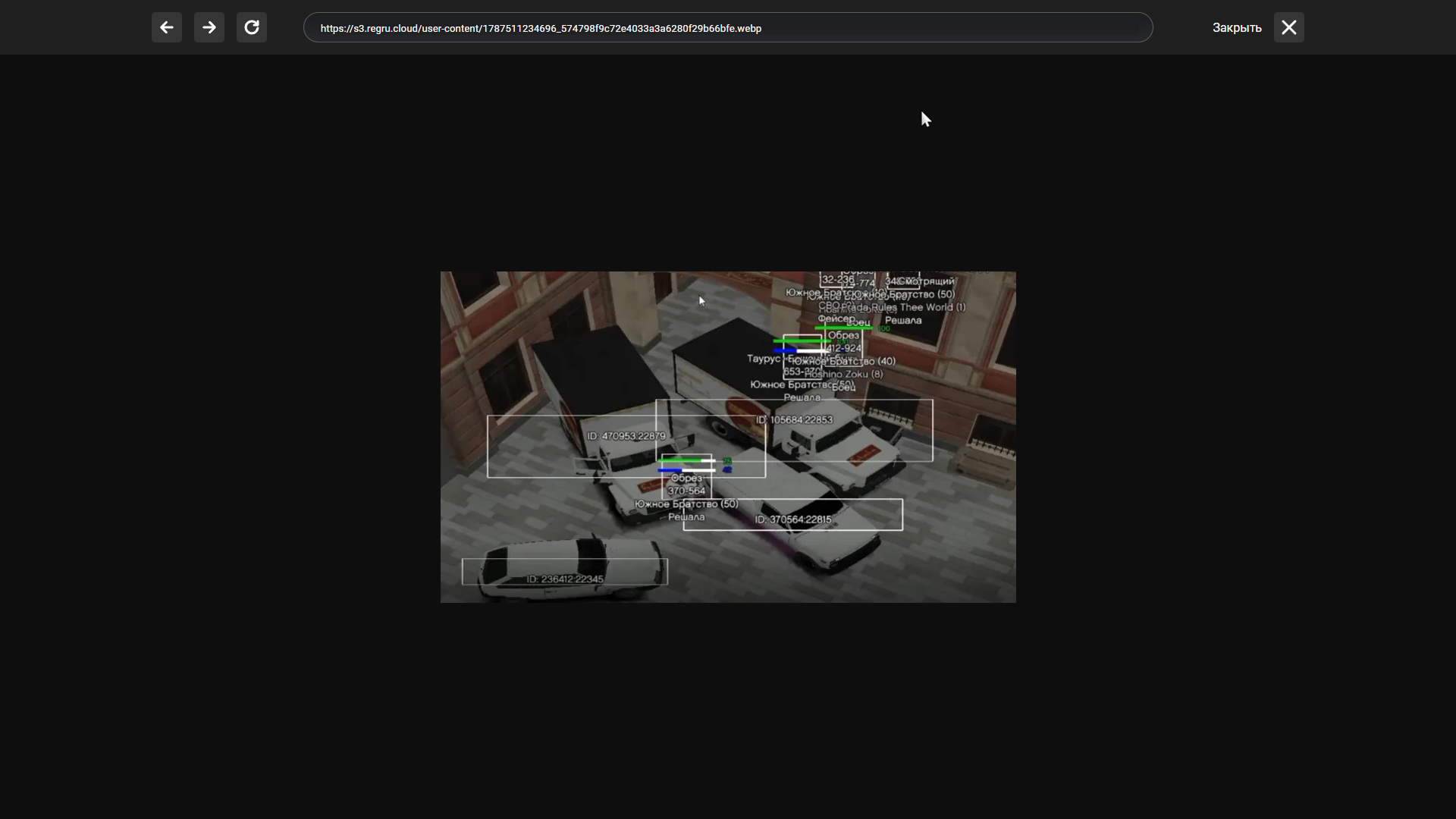Click the ID: 236412:22345 box
This screenshot has width=1456, height=819.
pos(565,572)
